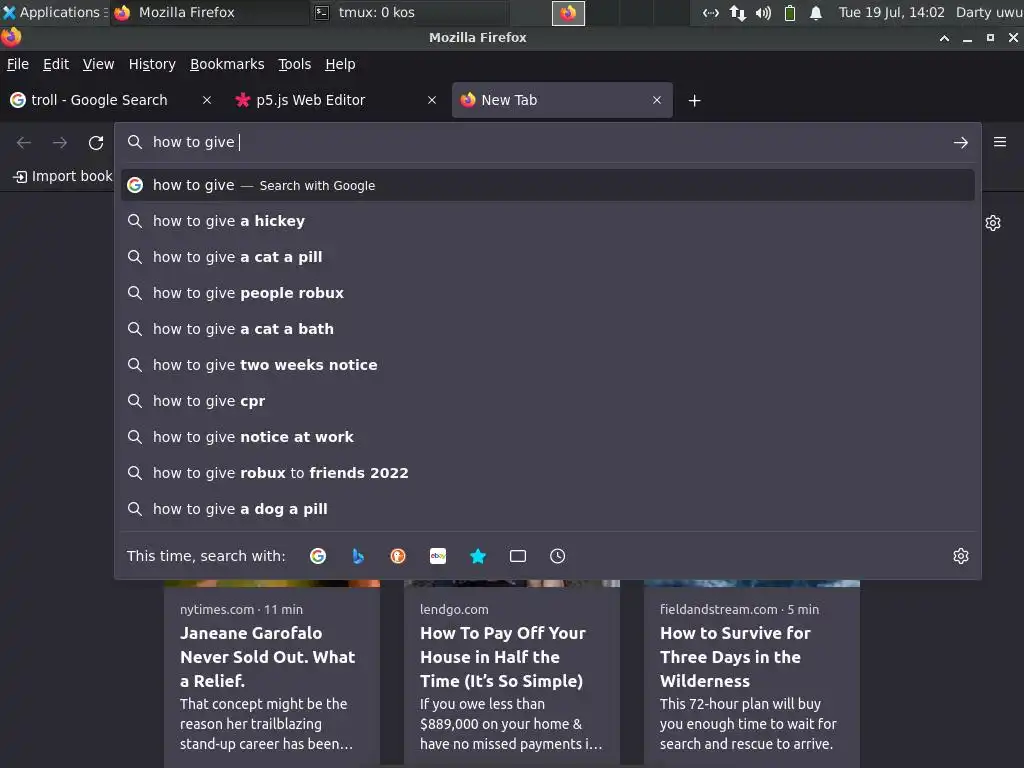
Task: Select suggestion 'how to give a dog a pill'
Action: point(547,509)
